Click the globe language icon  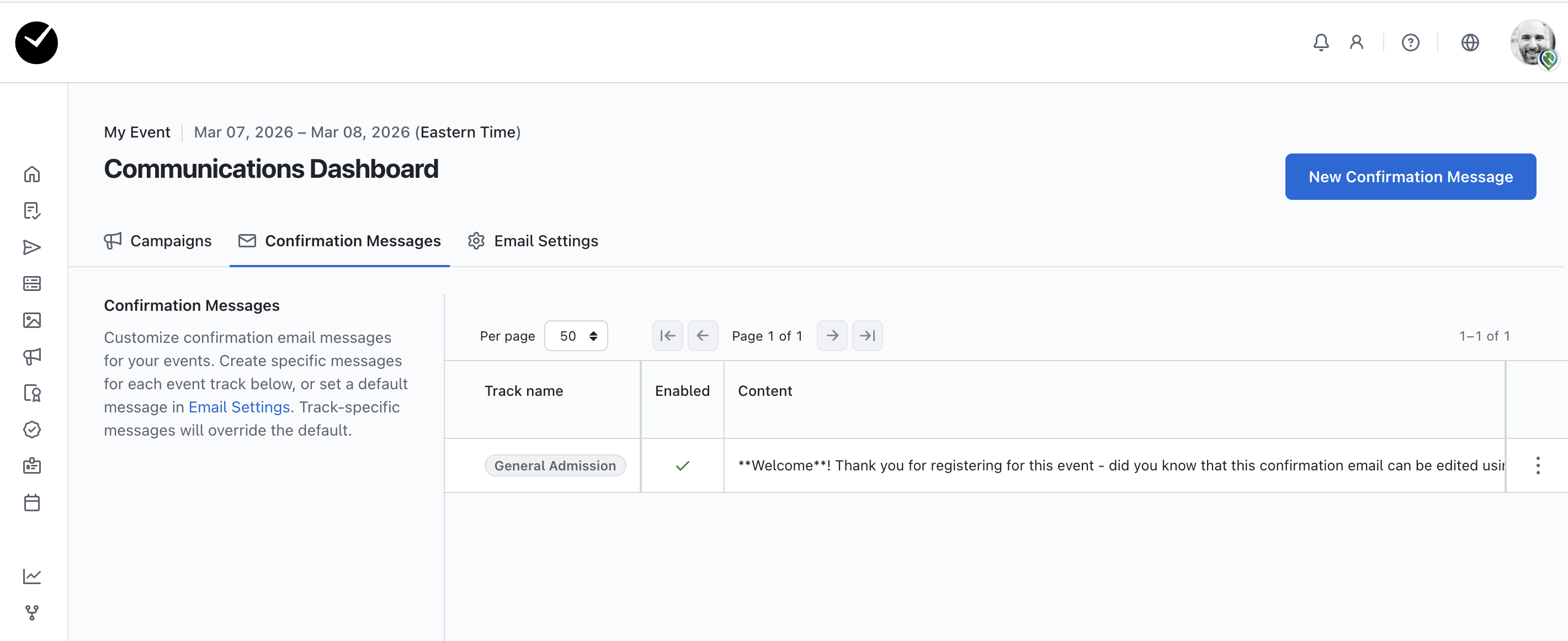coord(1469,43)
